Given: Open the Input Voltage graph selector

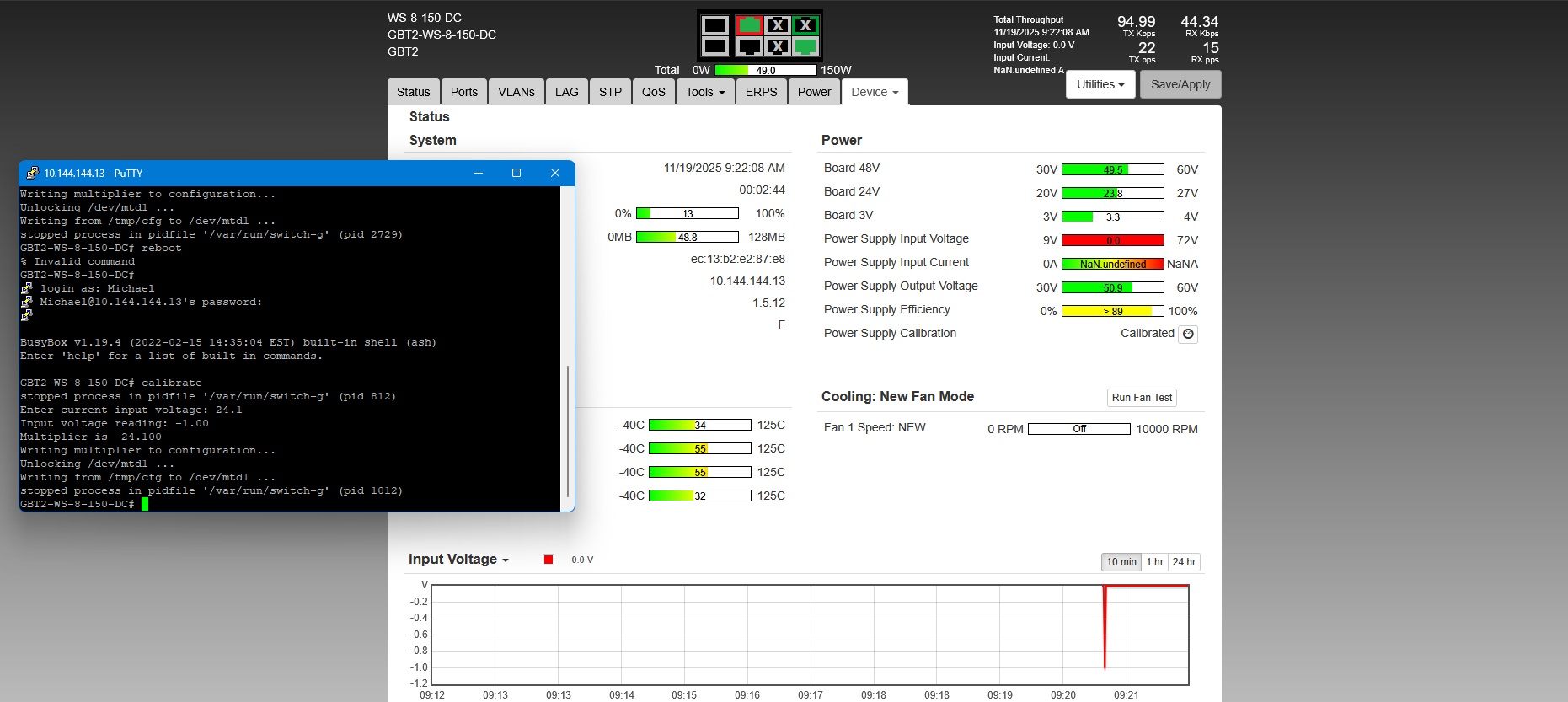Looking at the screenshot, I should click(458, 560).
